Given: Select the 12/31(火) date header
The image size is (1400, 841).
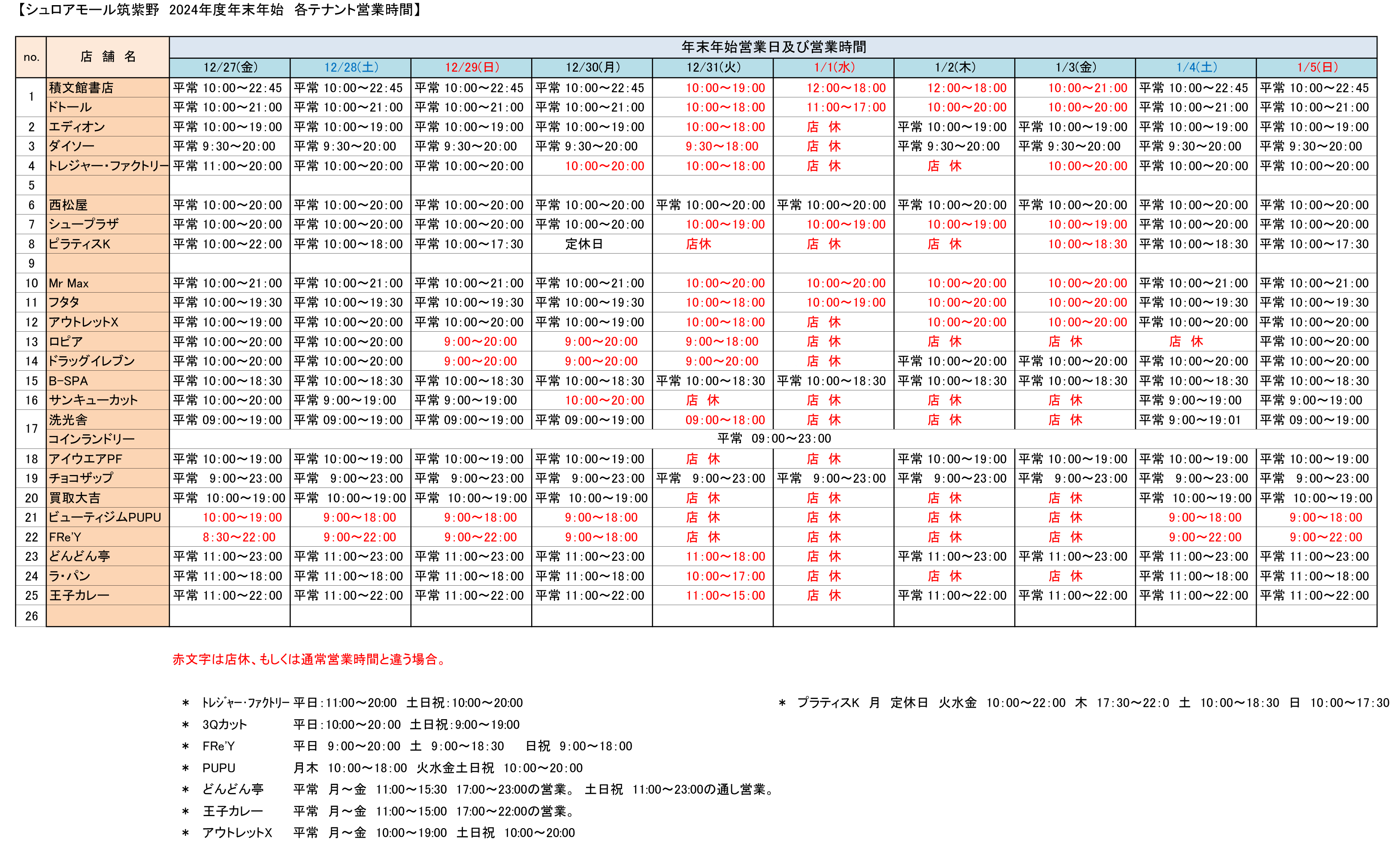Looking at the screenshot, I should (x=713, y=67).
